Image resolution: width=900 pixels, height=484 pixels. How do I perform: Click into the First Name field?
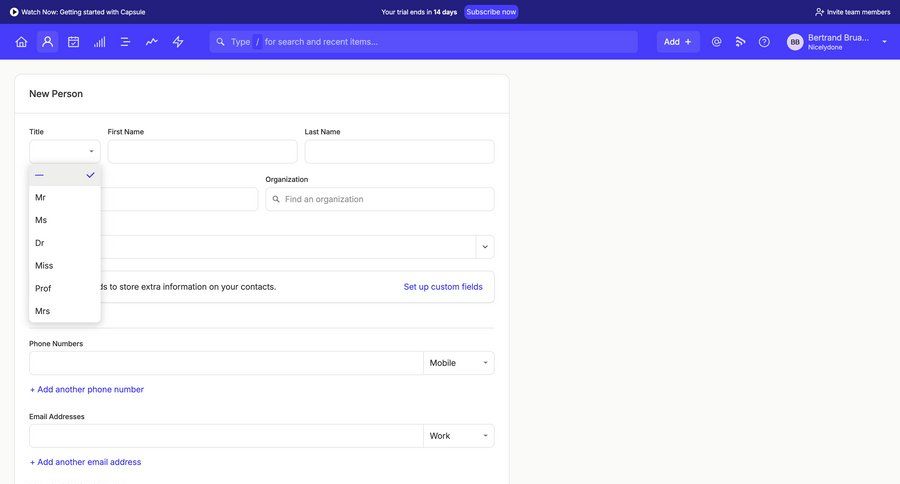[202, 152]
